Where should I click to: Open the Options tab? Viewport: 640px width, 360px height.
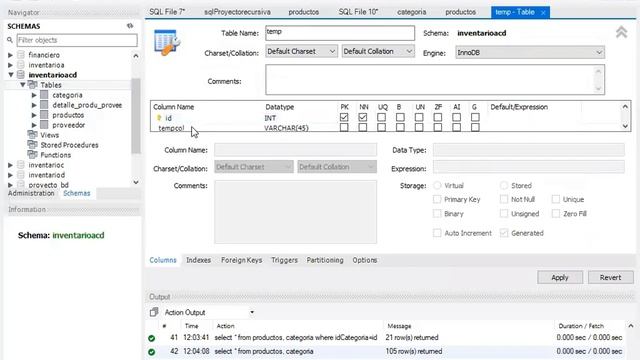point(364,260)
